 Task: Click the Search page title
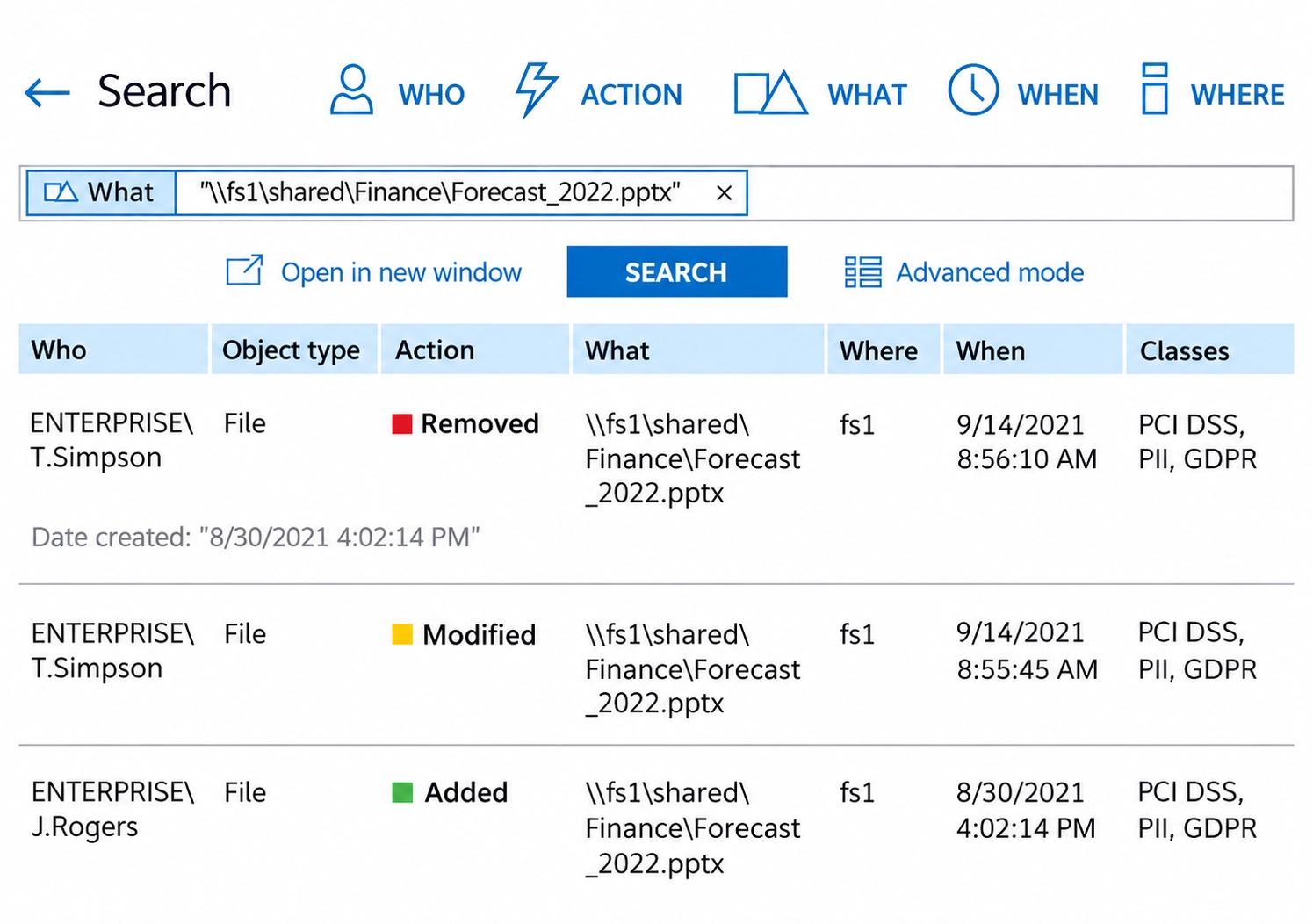pos(164,91)
